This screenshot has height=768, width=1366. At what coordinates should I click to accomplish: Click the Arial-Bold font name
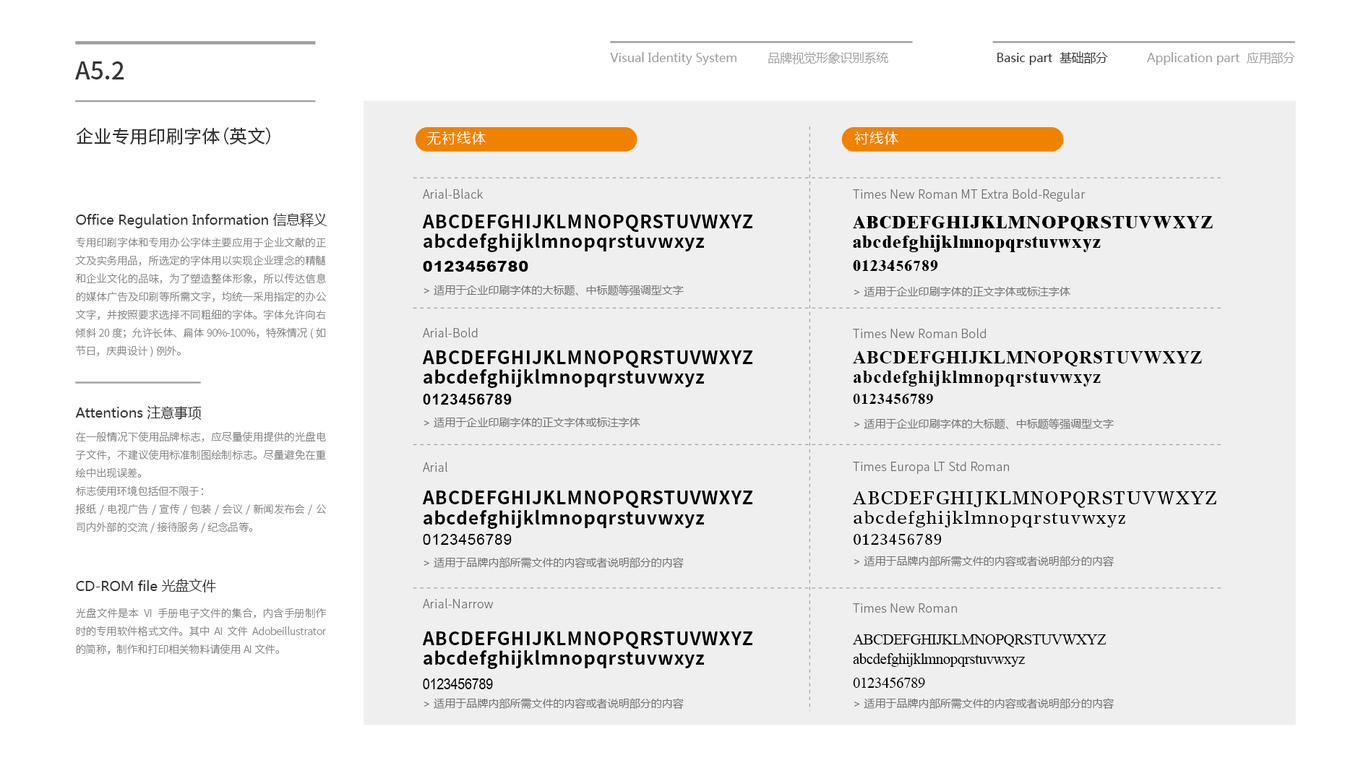tap(450, 333)
